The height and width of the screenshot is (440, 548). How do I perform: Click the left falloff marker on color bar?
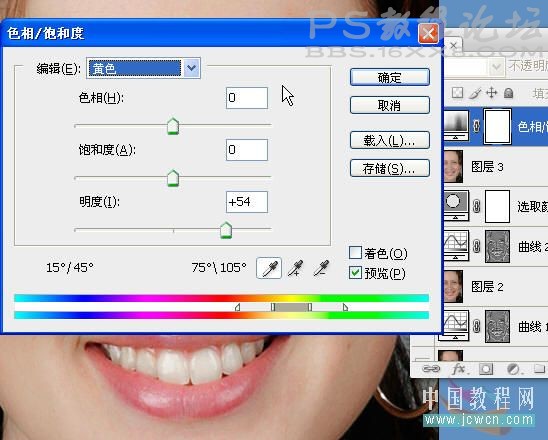pyautogui.click(x=238, y=307)
